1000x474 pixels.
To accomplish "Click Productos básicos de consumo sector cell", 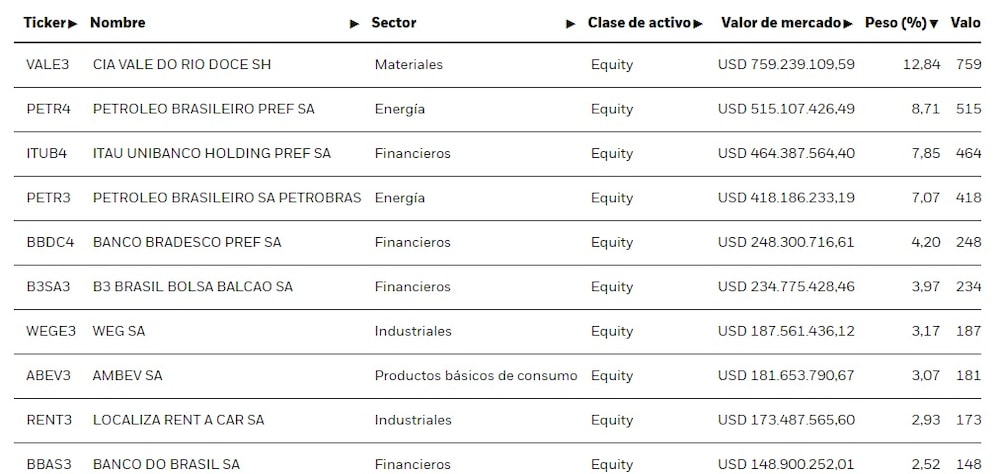I will coord(476,376).
